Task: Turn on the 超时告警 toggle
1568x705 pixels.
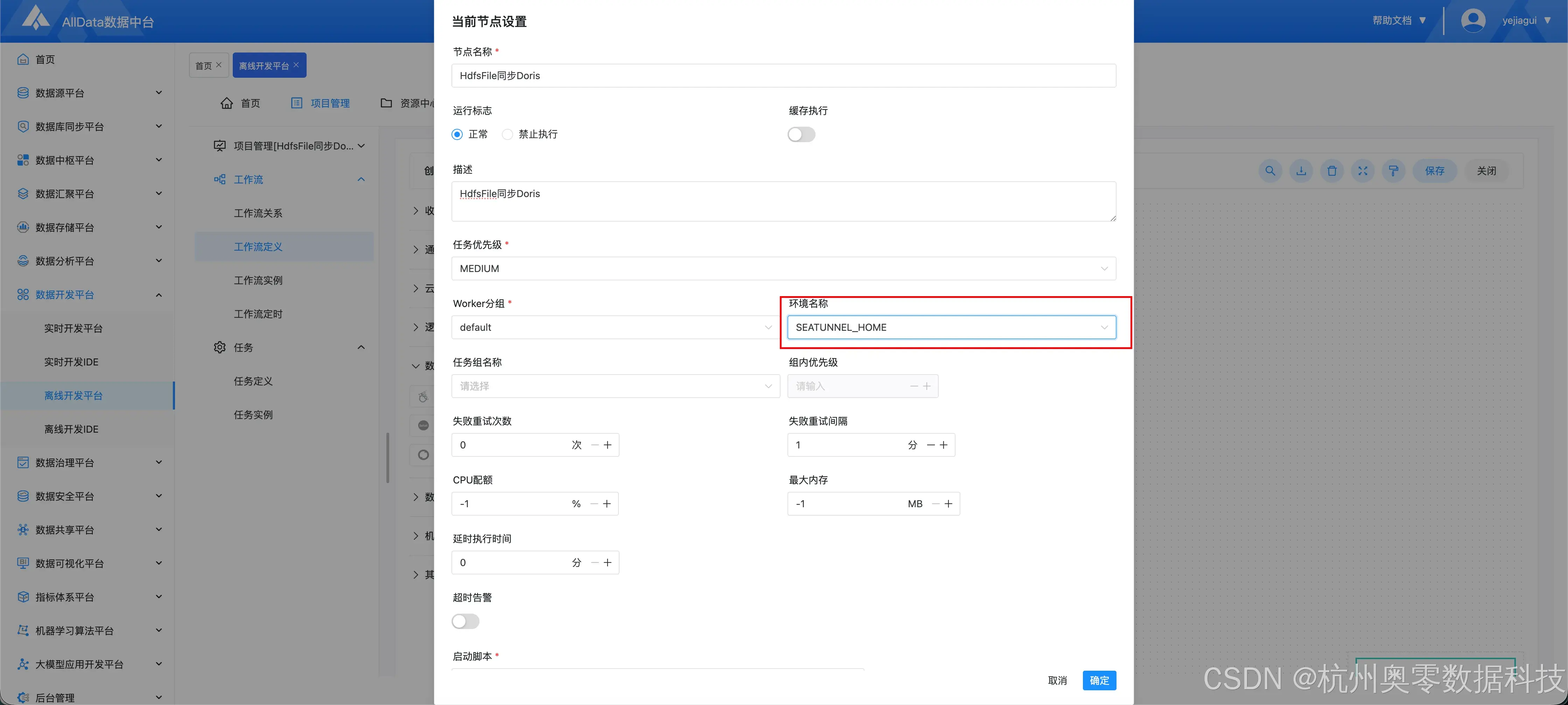Action: (x=465, y=621)
